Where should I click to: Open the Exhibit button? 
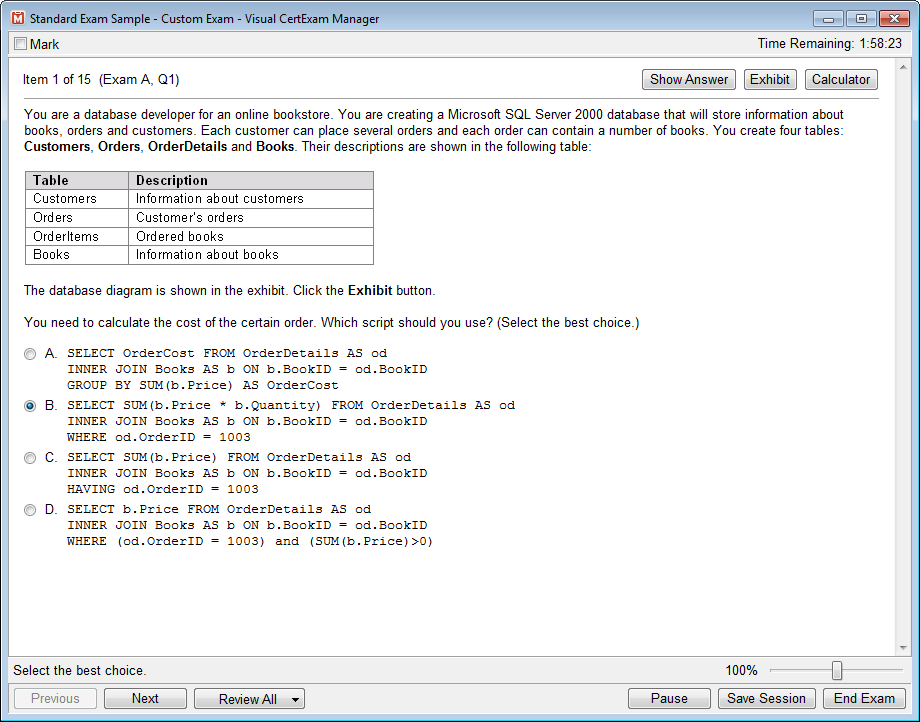pos(770,80)
